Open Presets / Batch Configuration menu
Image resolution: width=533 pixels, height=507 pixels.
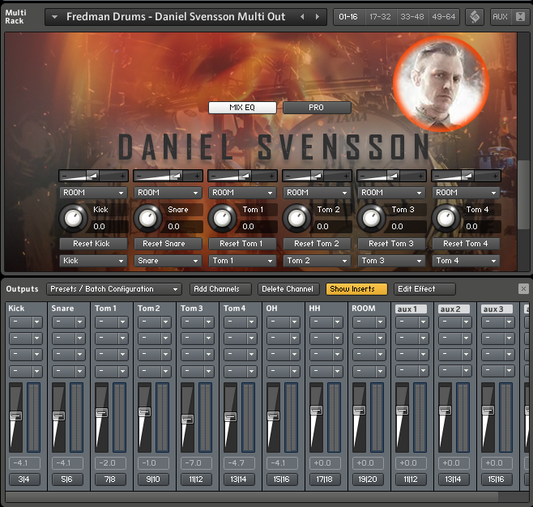114,289
